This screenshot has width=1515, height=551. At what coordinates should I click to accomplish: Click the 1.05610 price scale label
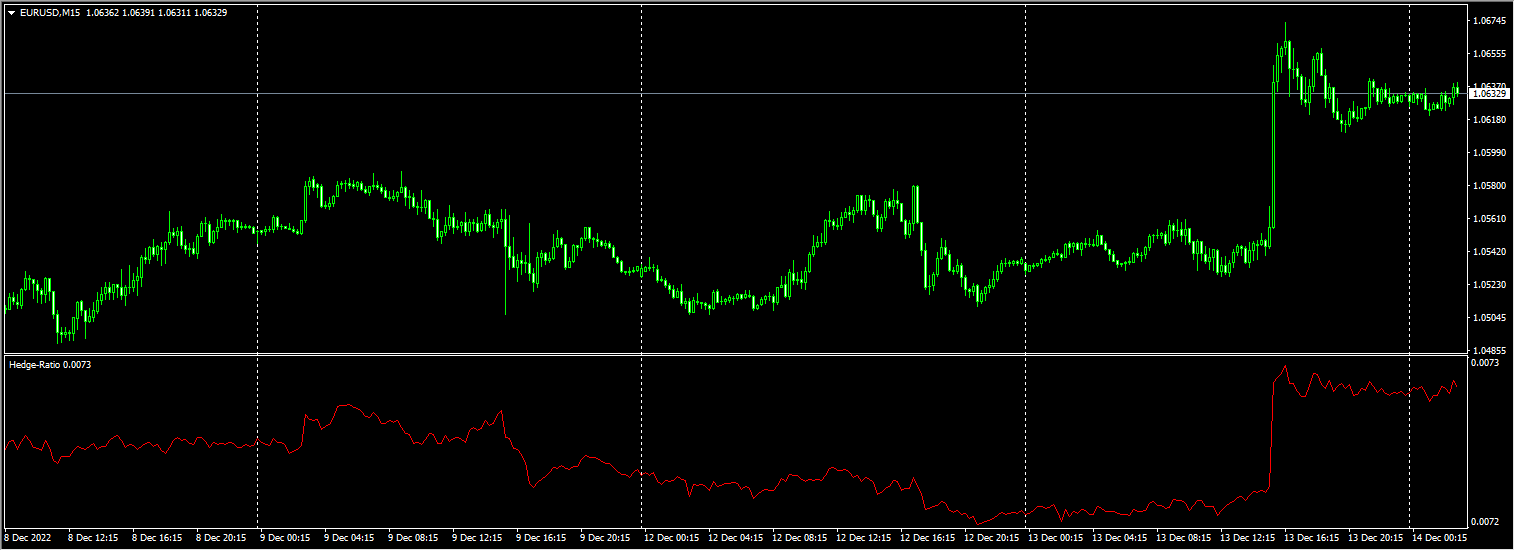point(1490,218)
